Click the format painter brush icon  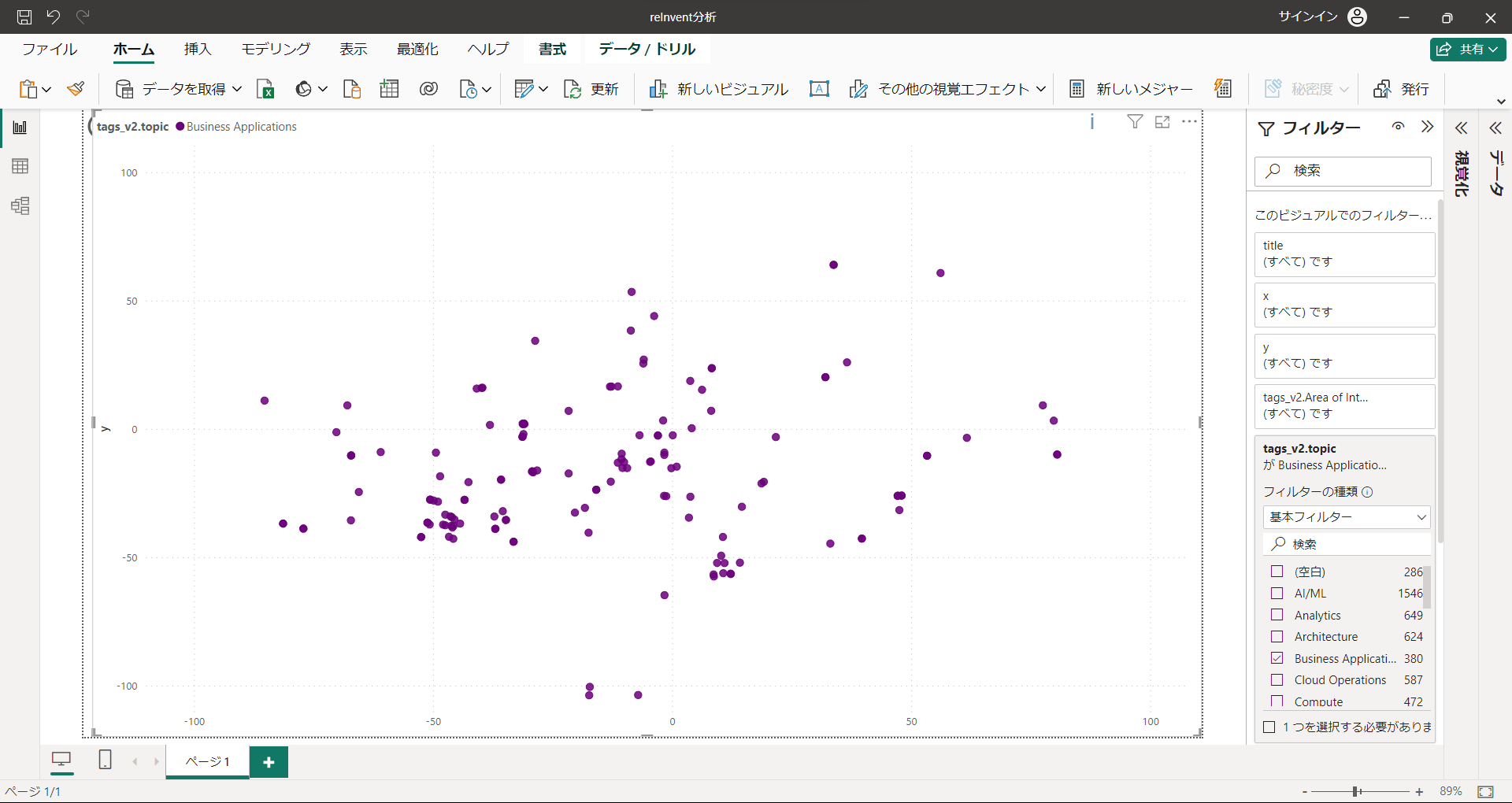tap(76, 89)
